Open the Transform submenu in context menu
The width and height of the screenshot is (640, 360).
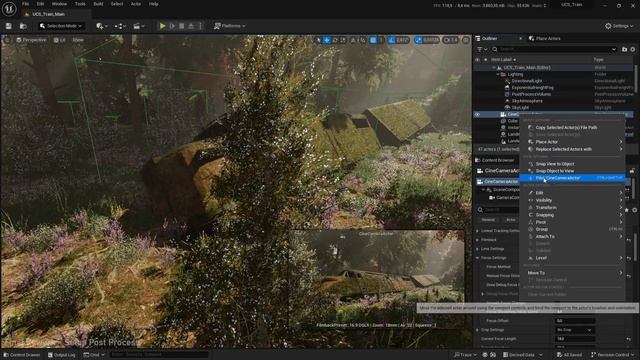[572, 207]
